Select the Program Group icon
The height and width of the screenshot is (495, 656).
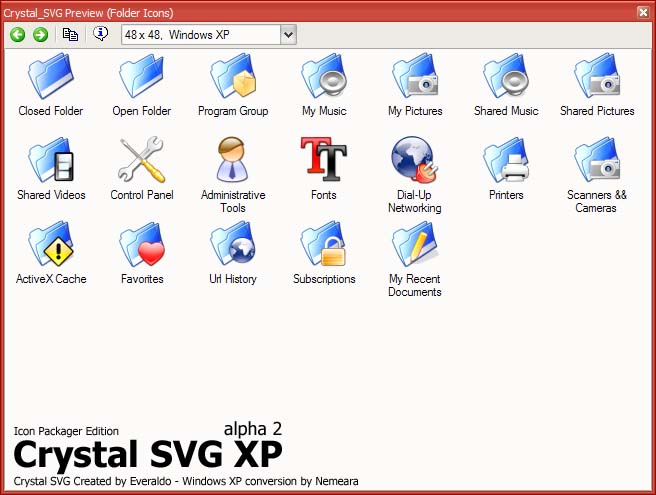tap(233, 75)
